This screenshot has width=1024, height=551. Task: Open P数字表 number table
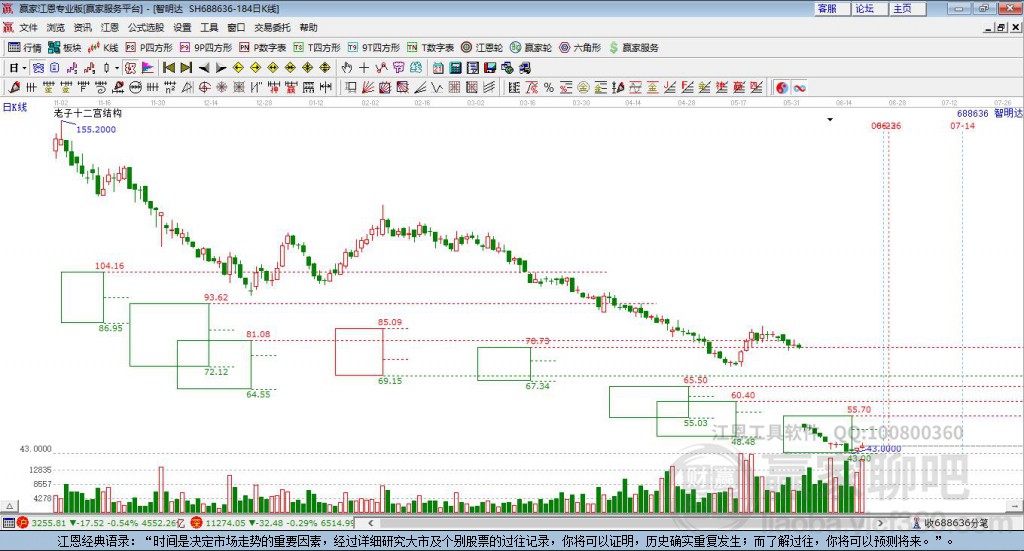point(263,48)
